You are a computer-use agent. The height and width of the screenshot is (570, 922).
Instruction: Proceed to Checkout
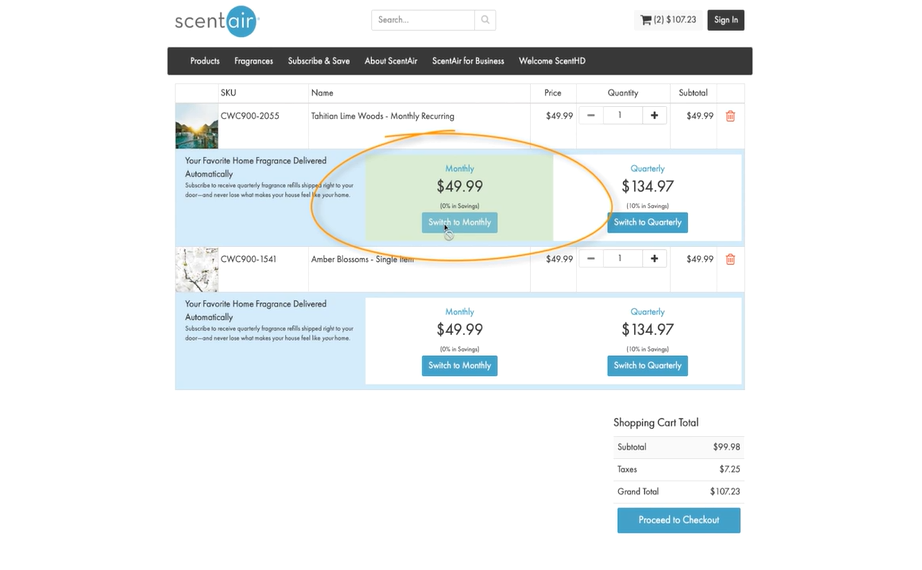[679, 520]
